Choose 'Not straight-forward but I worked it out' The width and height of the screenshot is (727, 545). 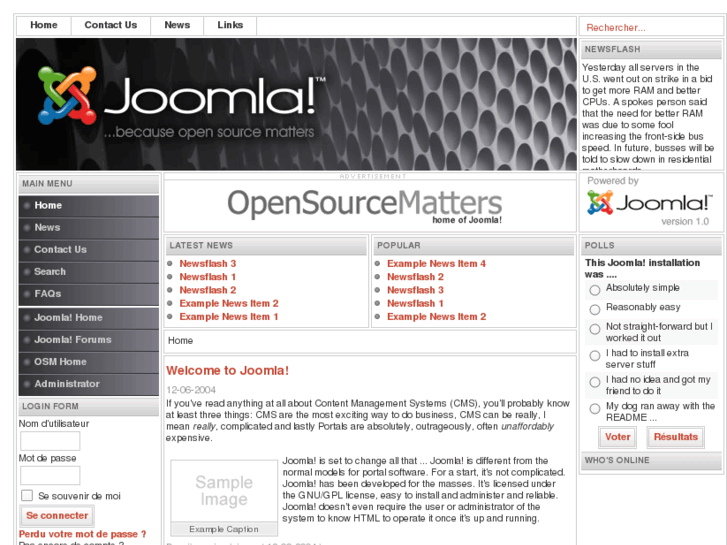[x=594, y=329]
